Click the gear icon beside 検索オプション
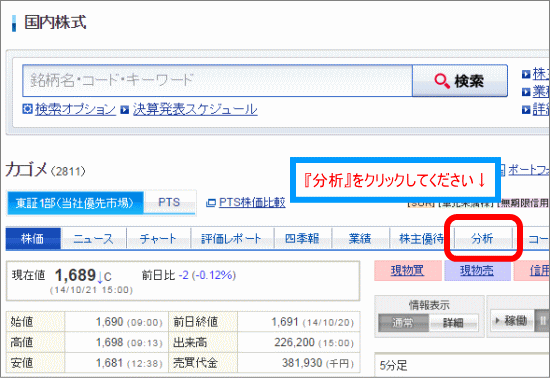 tap(27, 109)
